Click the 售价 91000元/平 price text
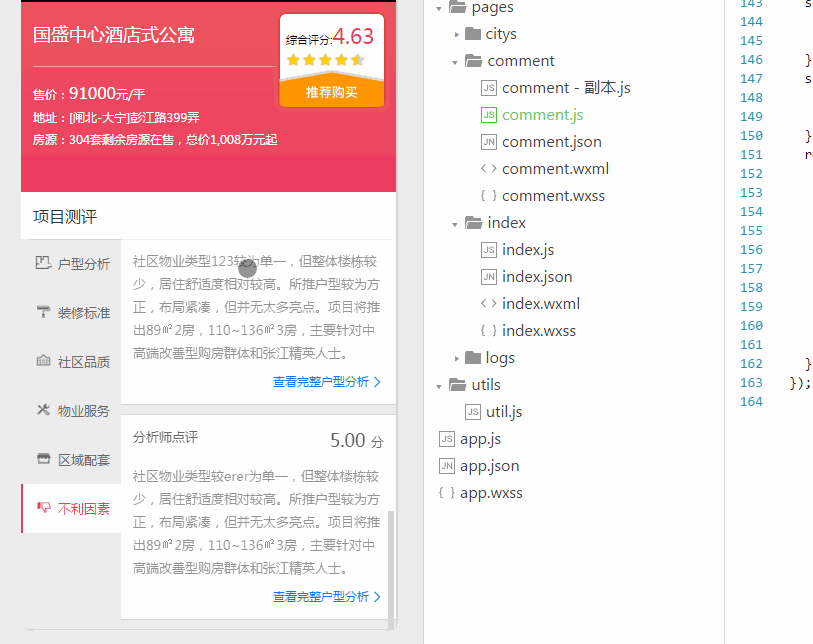 89,93
